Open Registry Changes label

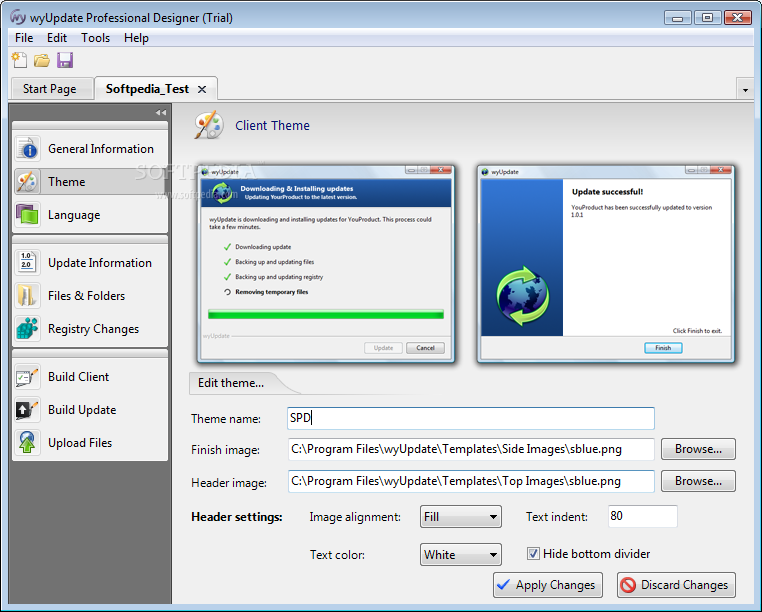(x=93, y=329)
